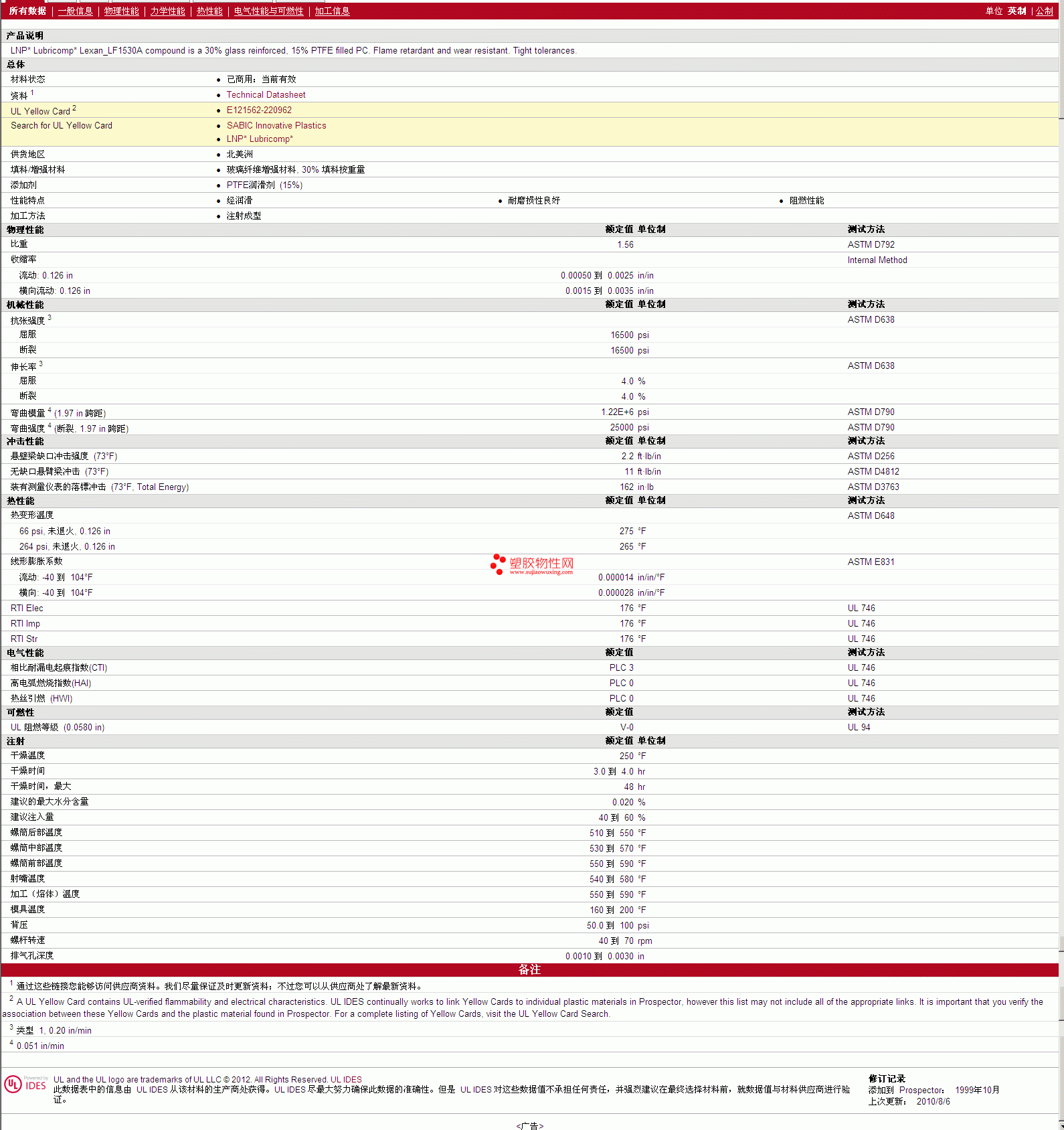The width and height of the screenshot is (1064, 1130).
Task: Click the V-0 flammability rating
Action: click(x=626, y=728)
